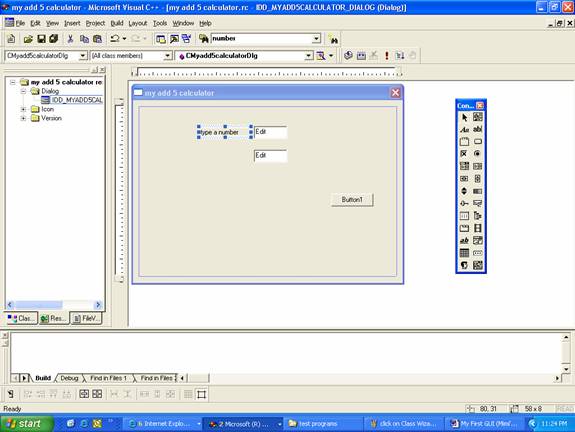Click the Save toolbar icon

(41, 39)
